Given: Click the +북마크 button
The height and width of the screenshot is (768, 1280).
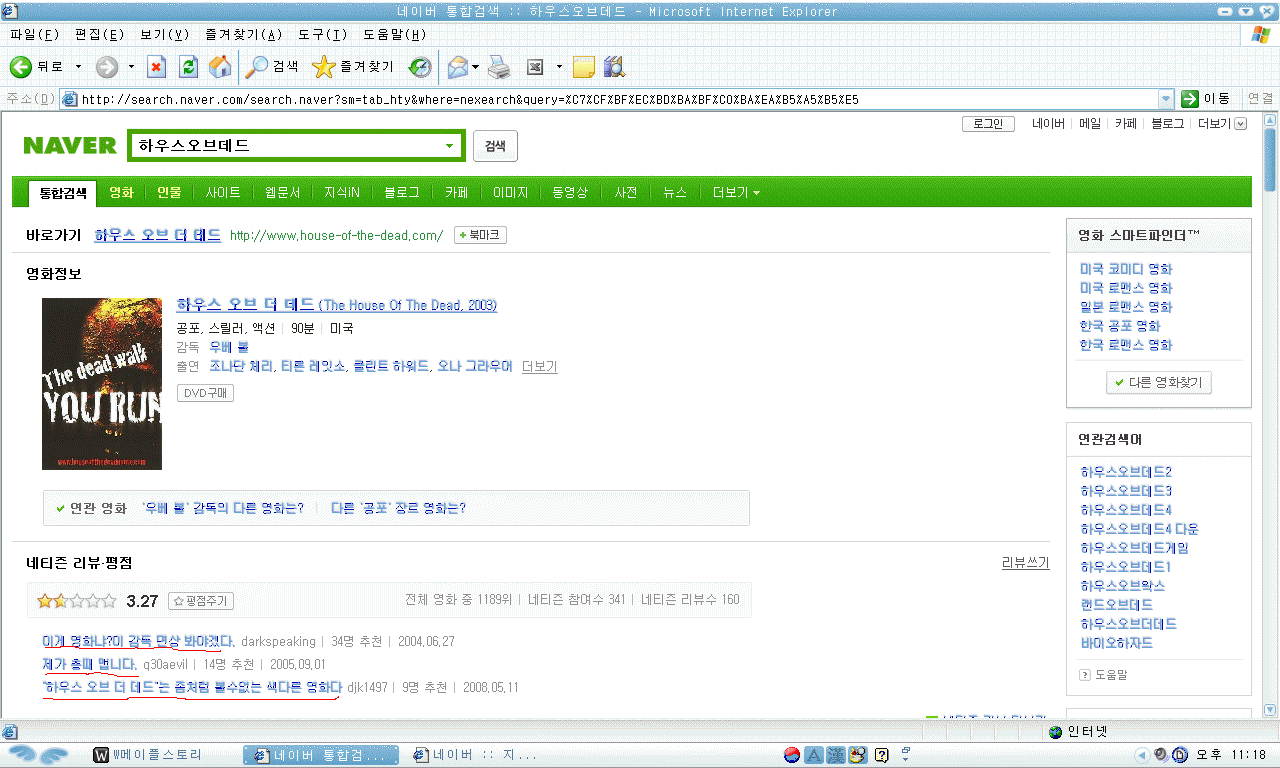Looking at the screenshot, I should click(481, 235).
